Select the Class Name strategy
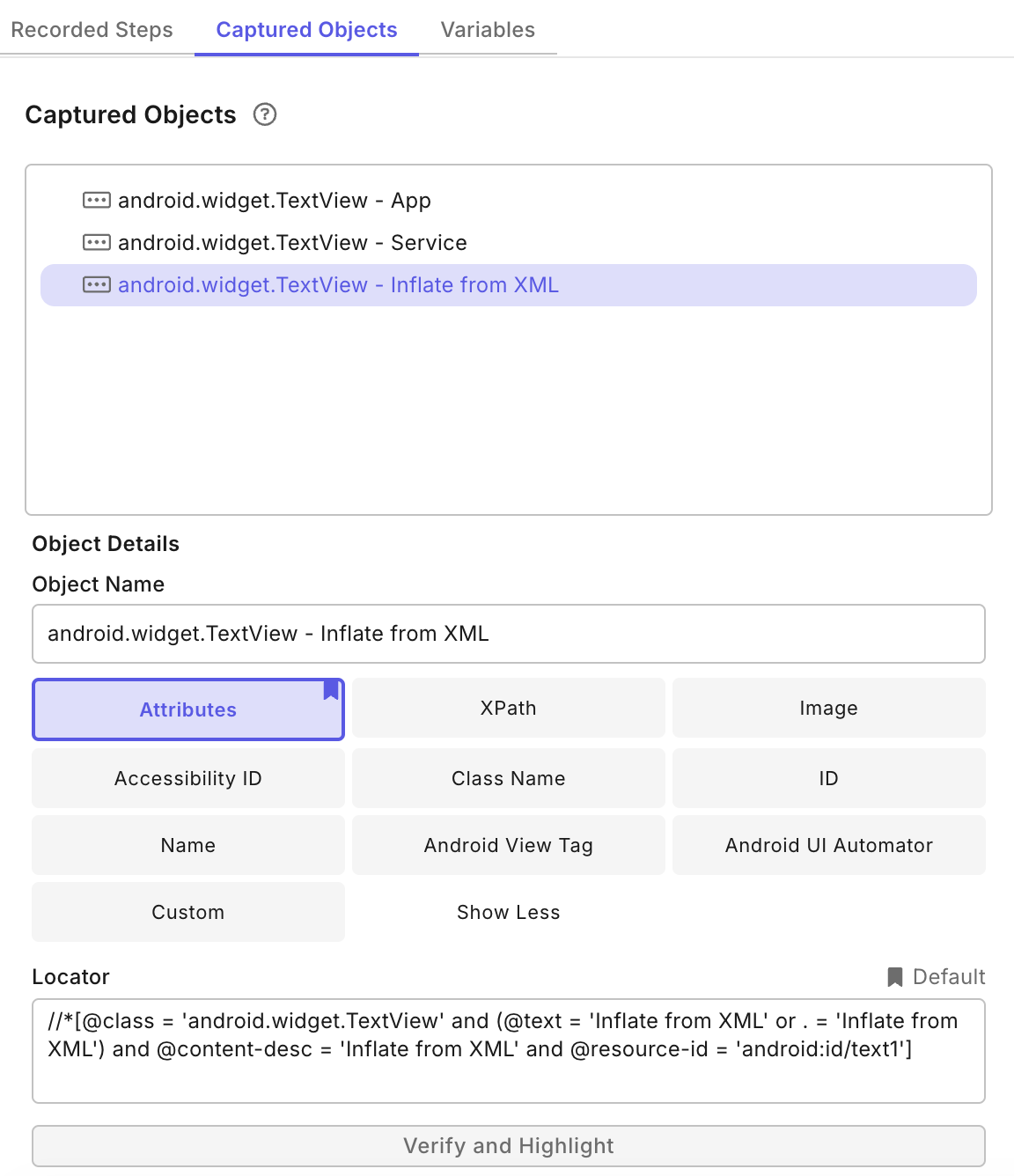This screenshot has height=1176, width=1014. pos(508,778)
